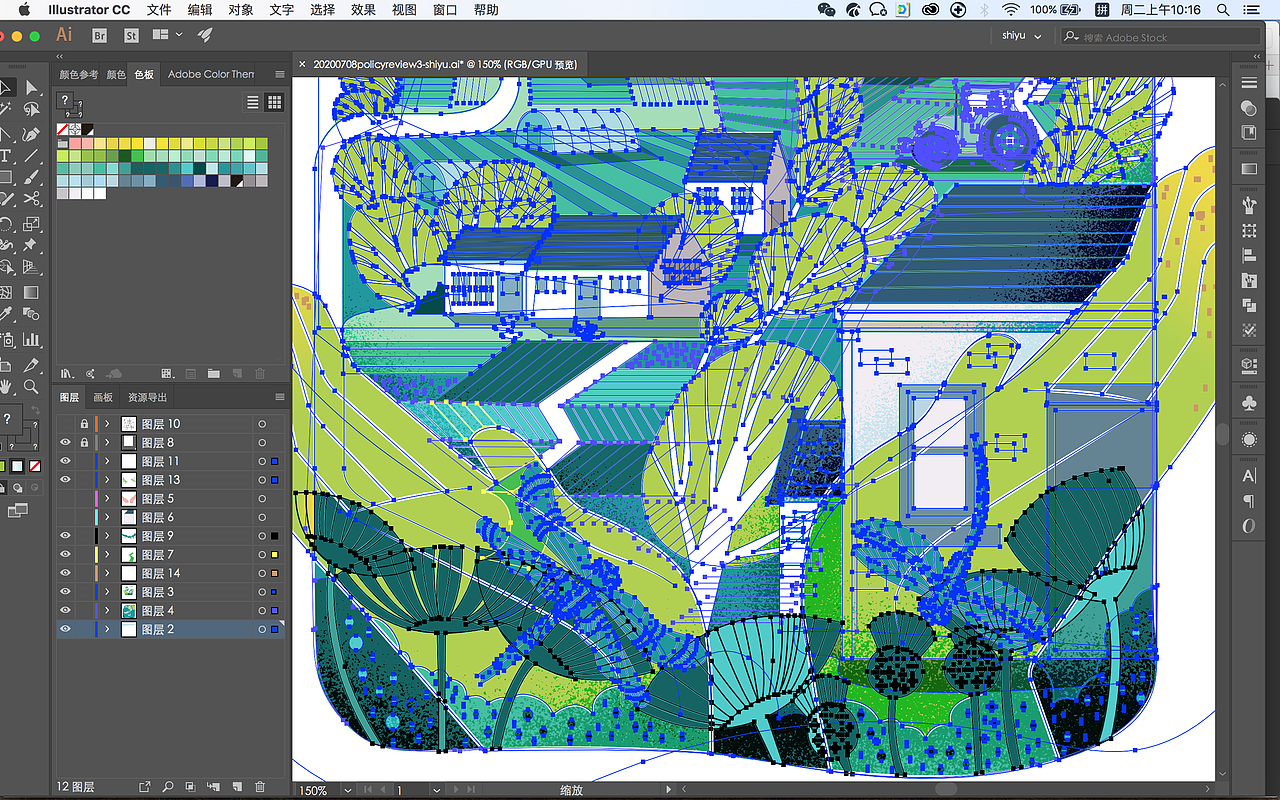Hide 图层 8 with its eye icon
Screen dimensions: 1280x800
pos(65,442)
